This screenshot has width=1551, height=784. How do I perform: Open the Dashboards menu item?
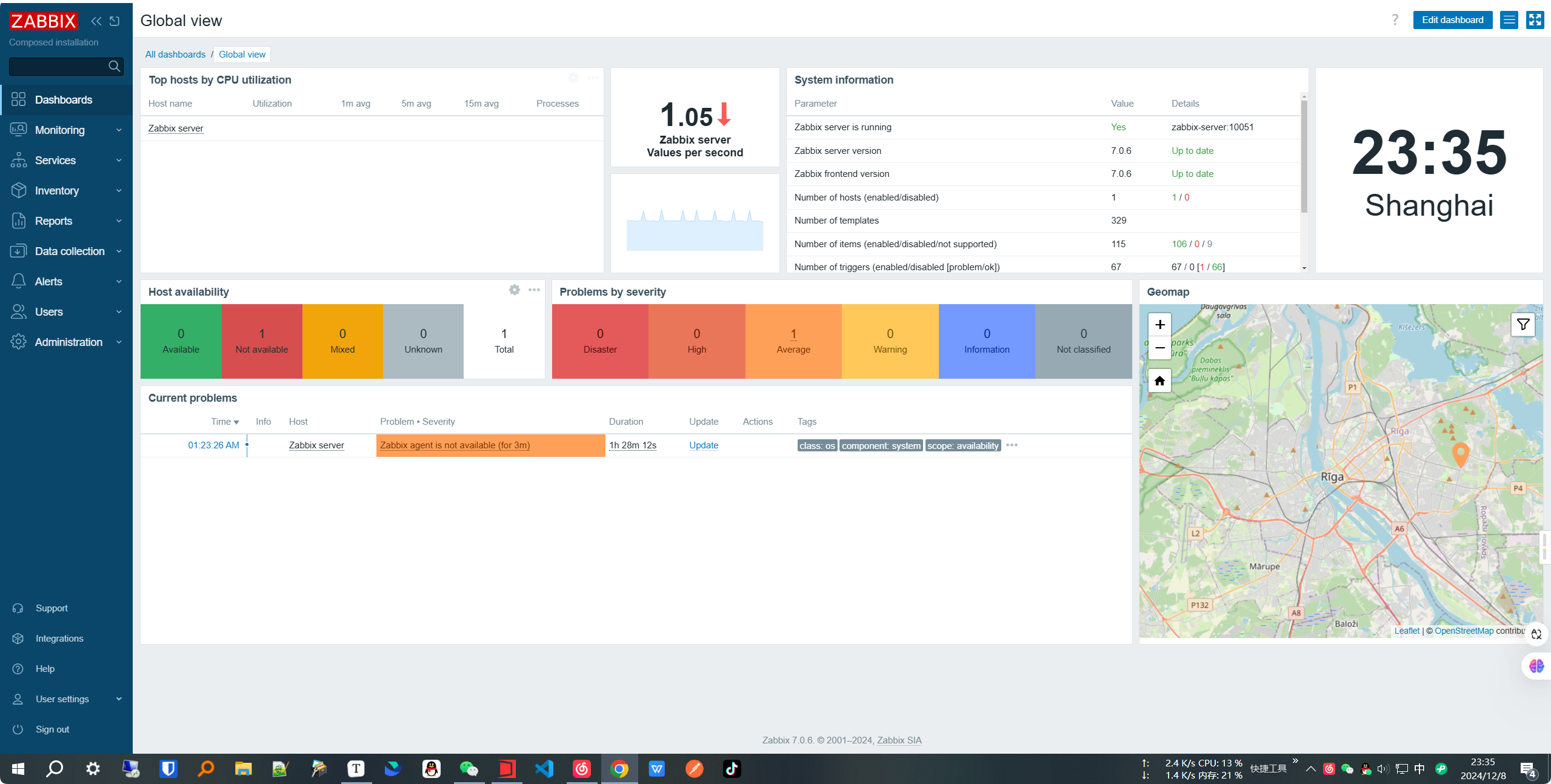tap(67, 100)
